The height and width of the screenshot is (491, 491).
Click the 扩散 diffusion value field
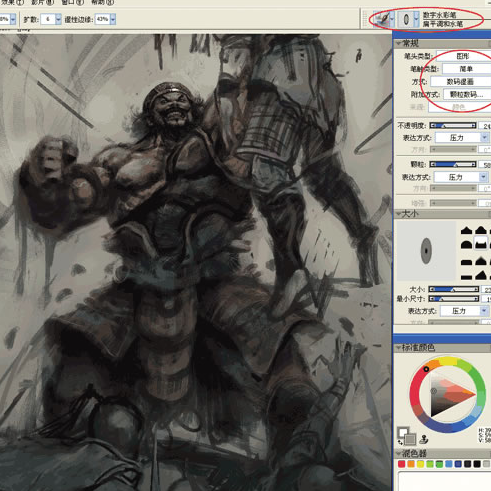(x=48, y=19)
